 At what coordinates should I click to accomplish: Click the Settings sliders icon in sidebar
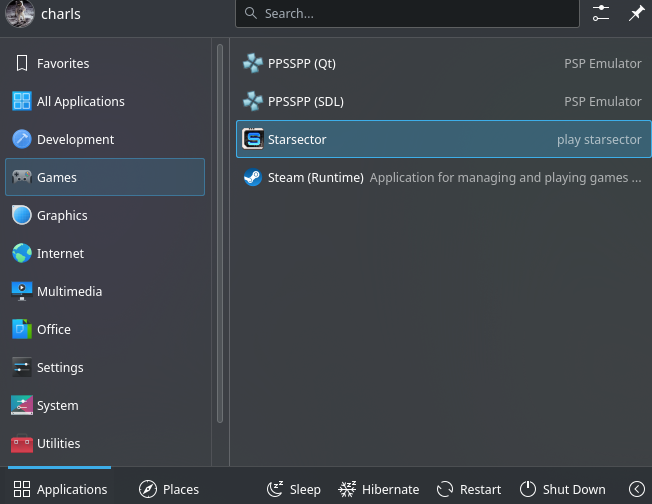pos(22,367)
